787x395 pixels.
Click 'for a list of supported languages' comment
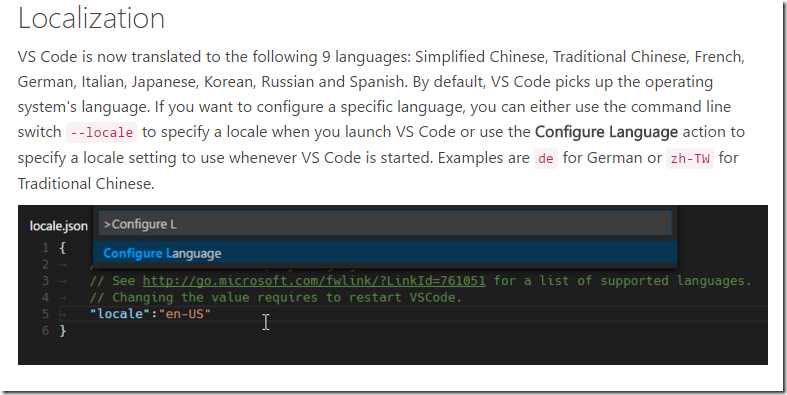point(623,281)
